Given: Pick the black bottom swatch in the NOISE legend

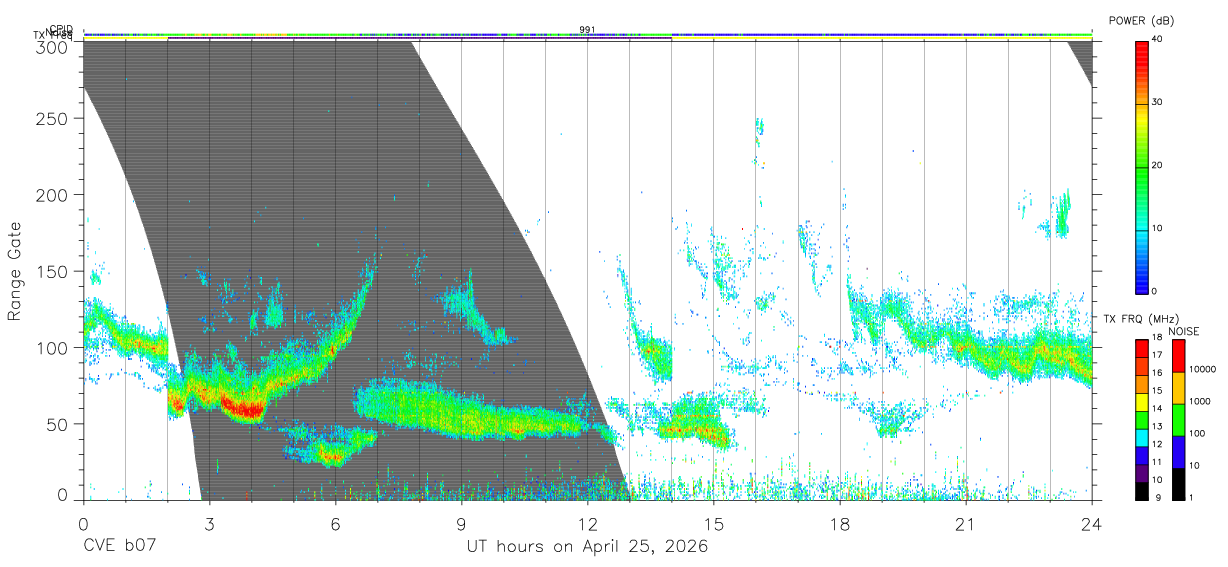Looking at the screenshot, I should (x=1177, y=483).
